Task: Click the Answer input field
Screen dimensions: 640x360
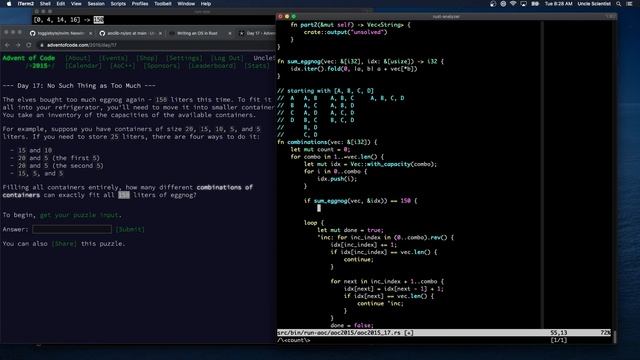Action: pos(72,229)
